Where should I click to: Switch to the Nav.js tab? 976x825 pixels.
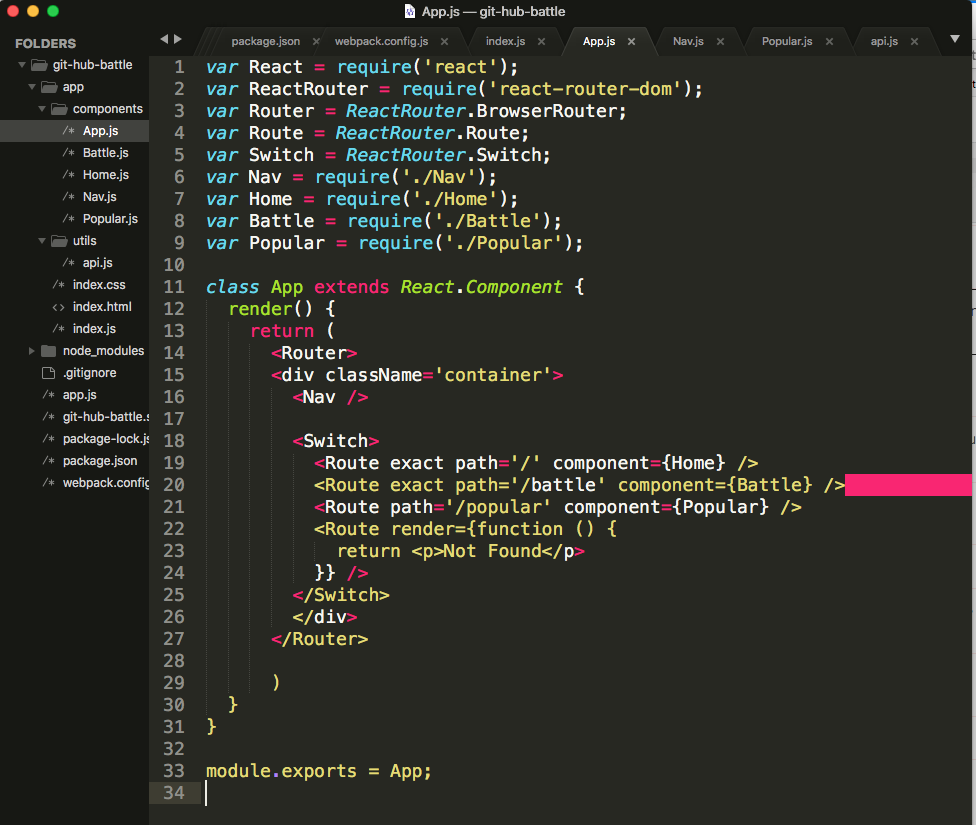click(x=688, y=41)
